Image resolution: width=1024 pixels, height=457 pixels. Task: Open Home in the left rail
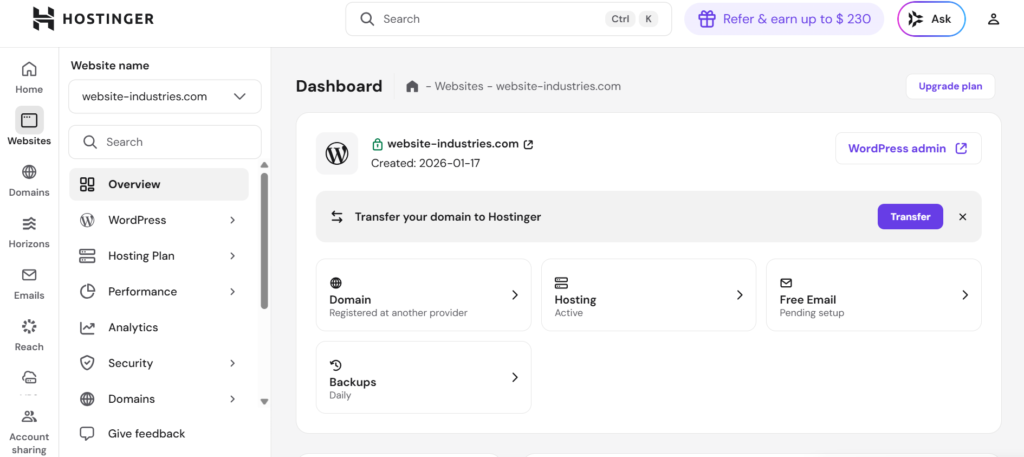coord(29,77)
